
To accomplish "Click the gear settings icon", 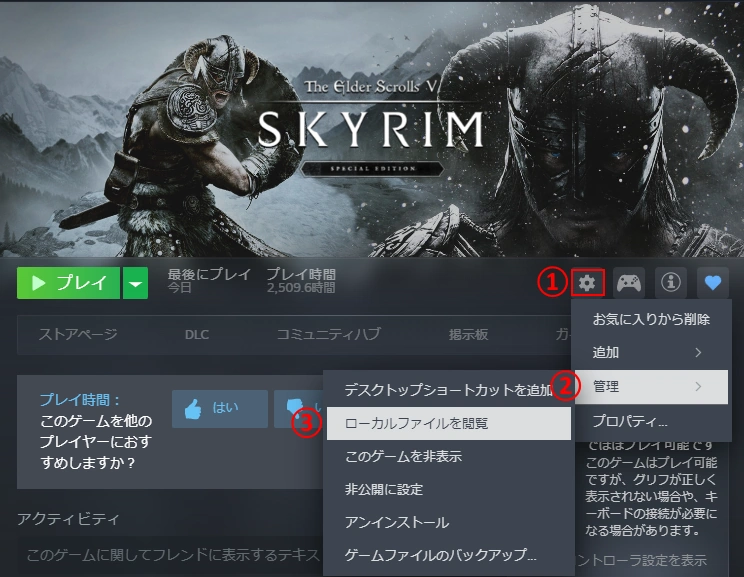I will (x=587, y=283).
